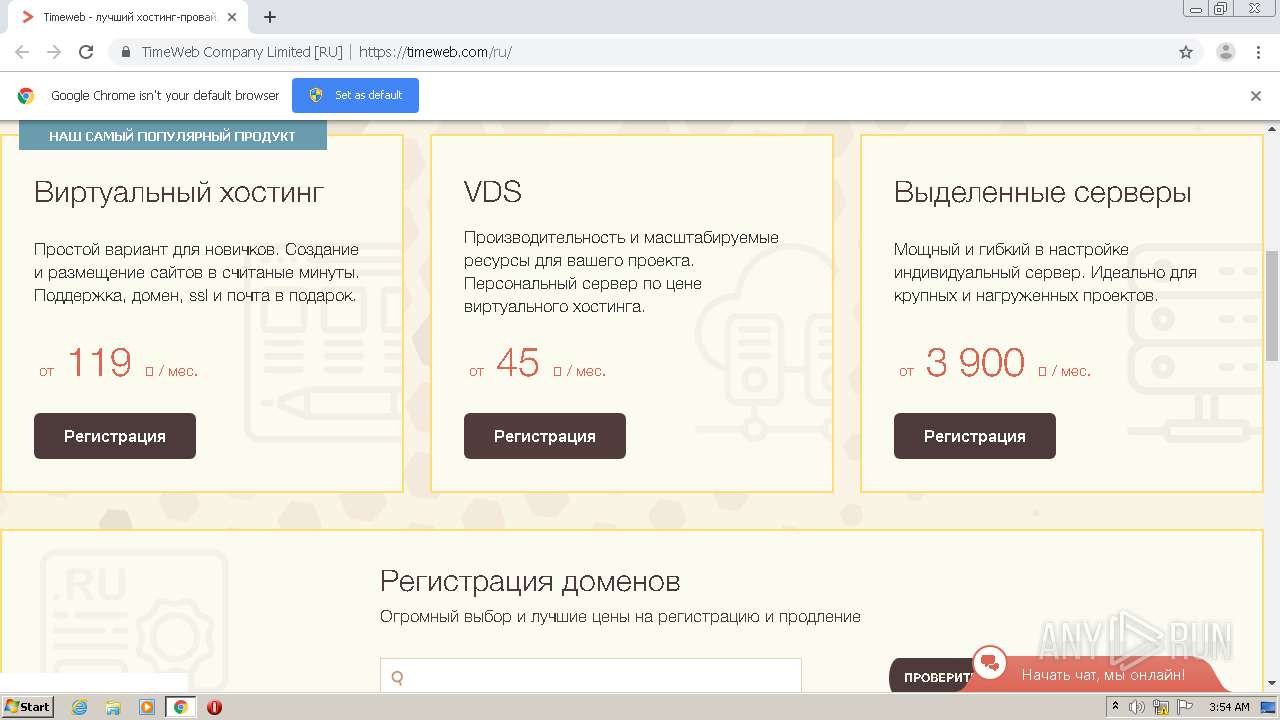Click the red stop-sign taskbar icon

[214, 707]
